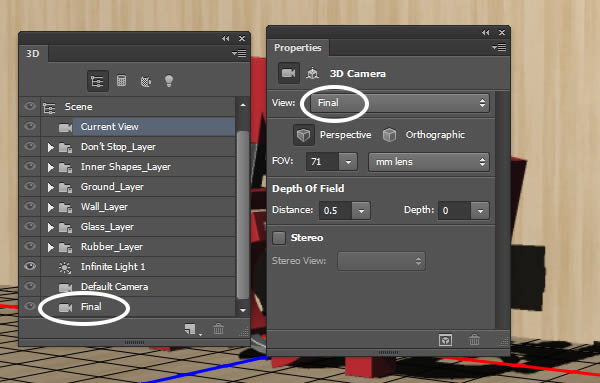This screenshot has height=383, width=600.
Task: Close the 3D panel
Action: pyautogui.click(x=242, y=38)
